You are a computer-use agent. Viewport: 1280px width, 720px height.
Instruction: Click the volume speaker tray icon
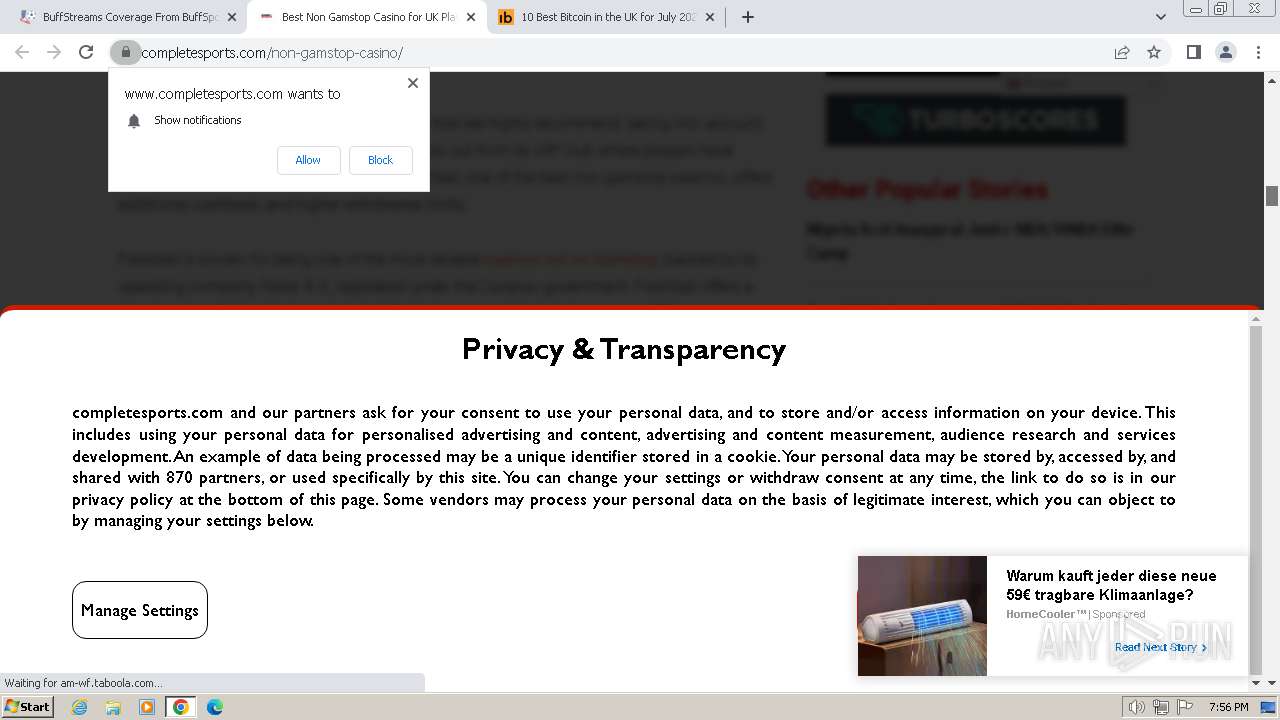point(1137,707)
